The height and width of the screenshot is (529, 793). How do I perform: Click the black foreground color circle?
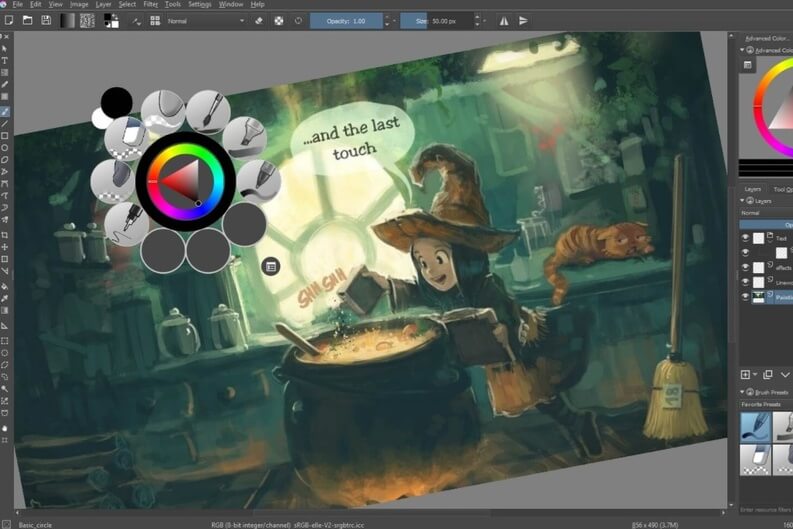pos(116,103)
